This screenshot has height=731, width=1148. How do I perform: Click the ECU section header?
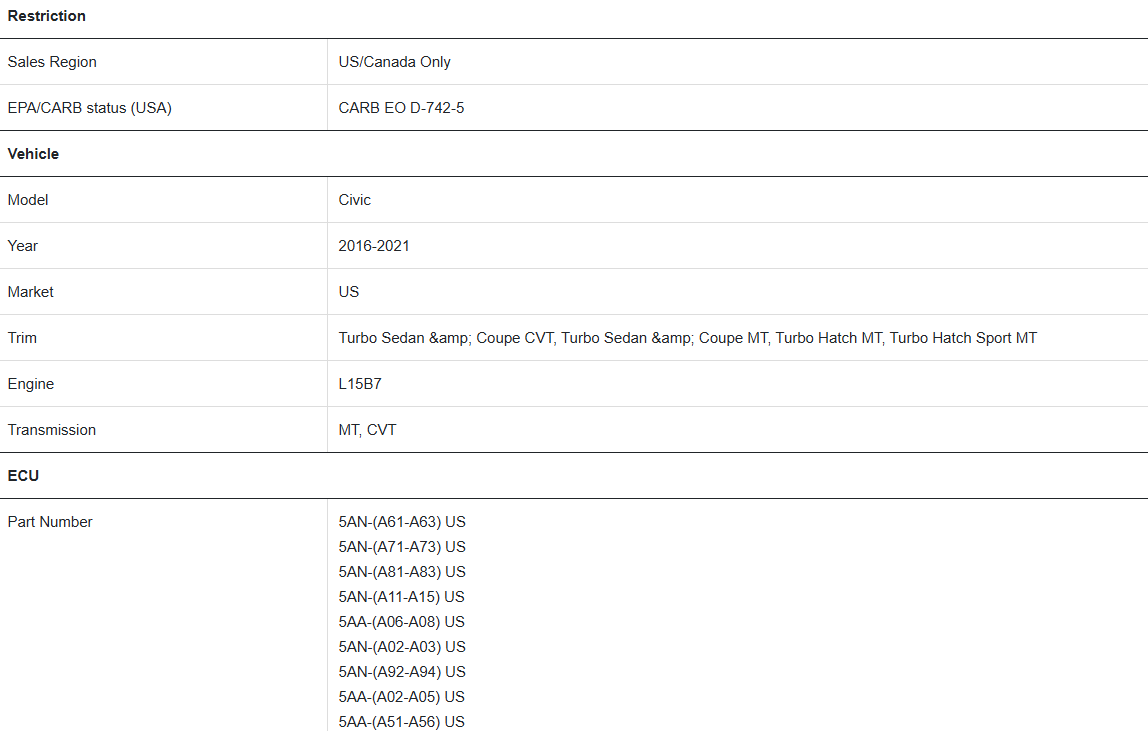pyautogui.click(x=23, y=476)
